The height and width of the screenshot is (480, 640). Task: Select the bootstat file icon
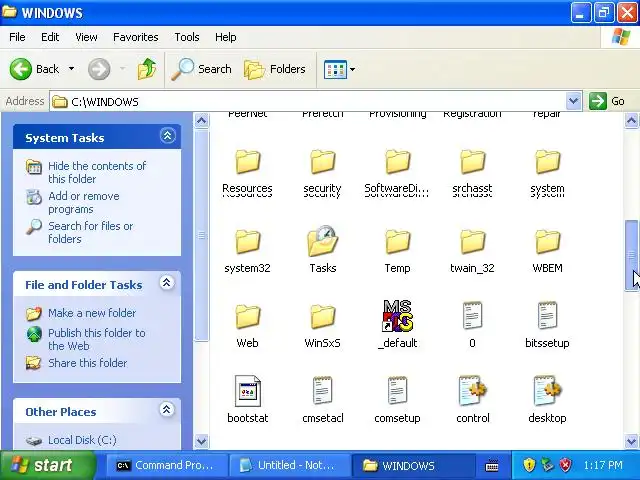coord(247,391)
